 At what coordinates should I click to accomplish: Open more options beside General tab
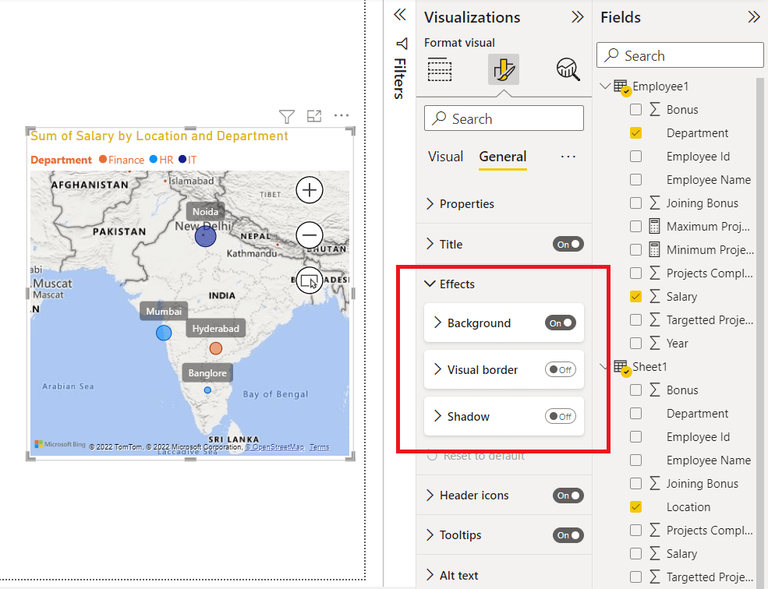pos(568,157)
